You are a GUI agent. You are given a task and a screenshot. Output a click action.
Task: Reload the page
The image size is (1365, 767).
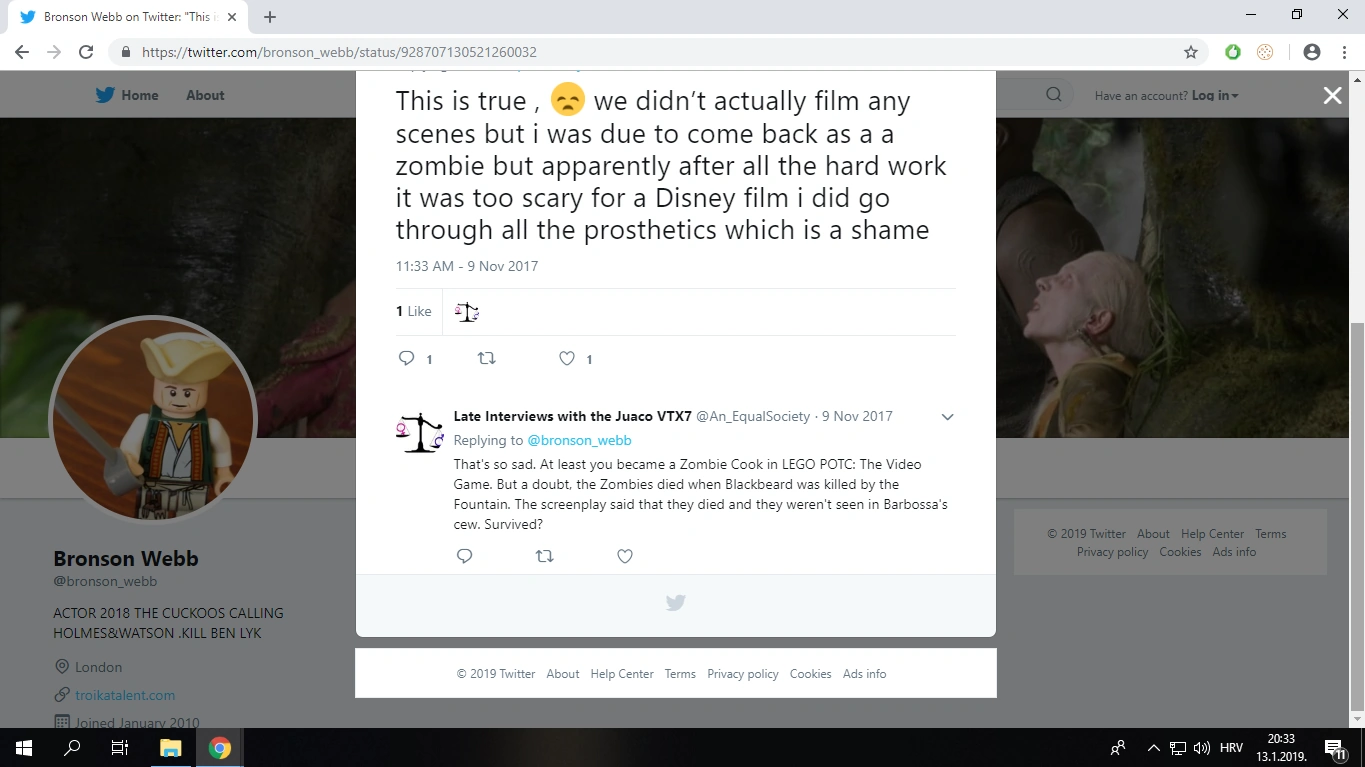(86, 52)
